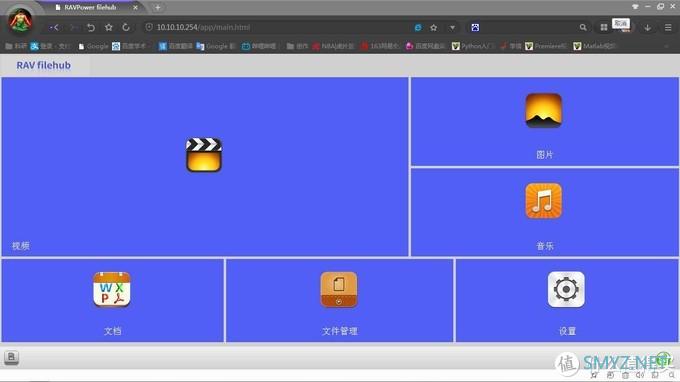Open the file management icon

click(339, 289)
